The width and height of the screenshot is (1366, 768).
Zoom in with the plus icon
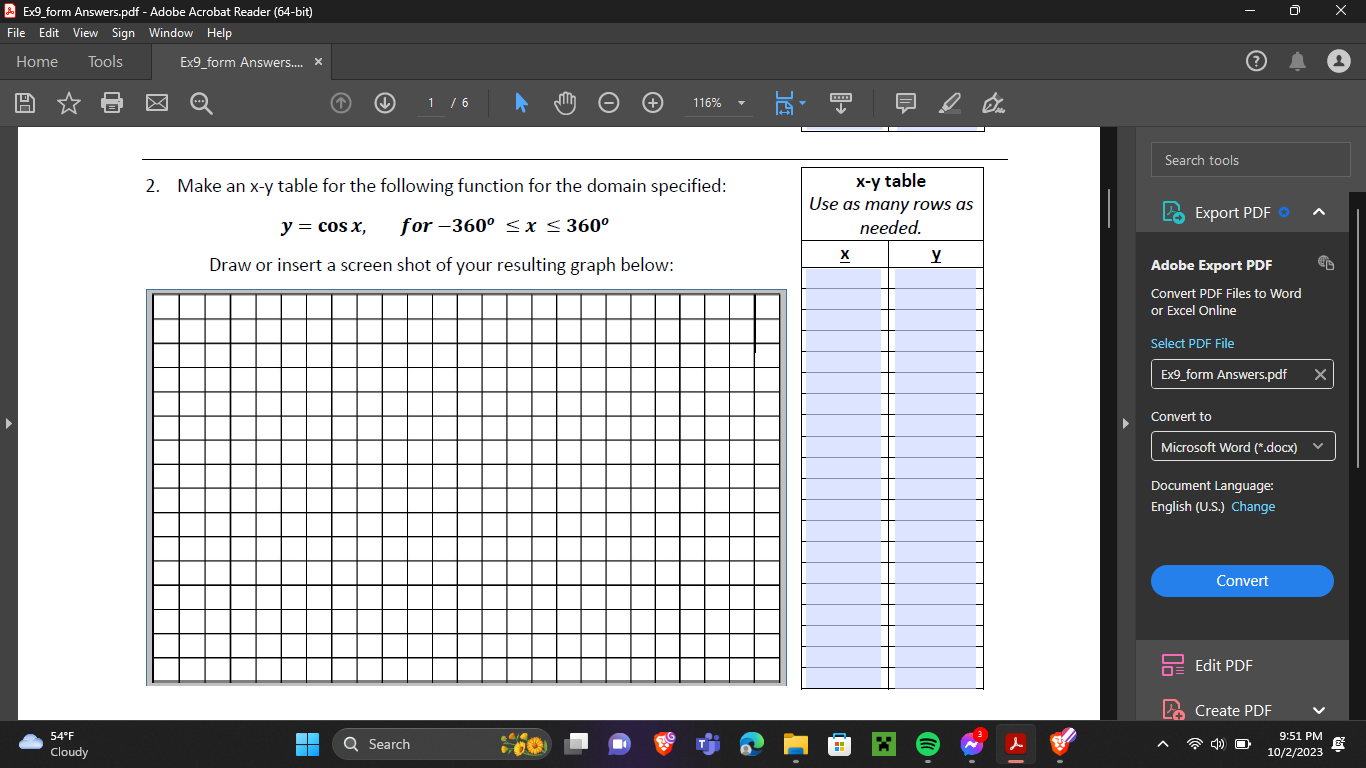[x=651, y=103]
